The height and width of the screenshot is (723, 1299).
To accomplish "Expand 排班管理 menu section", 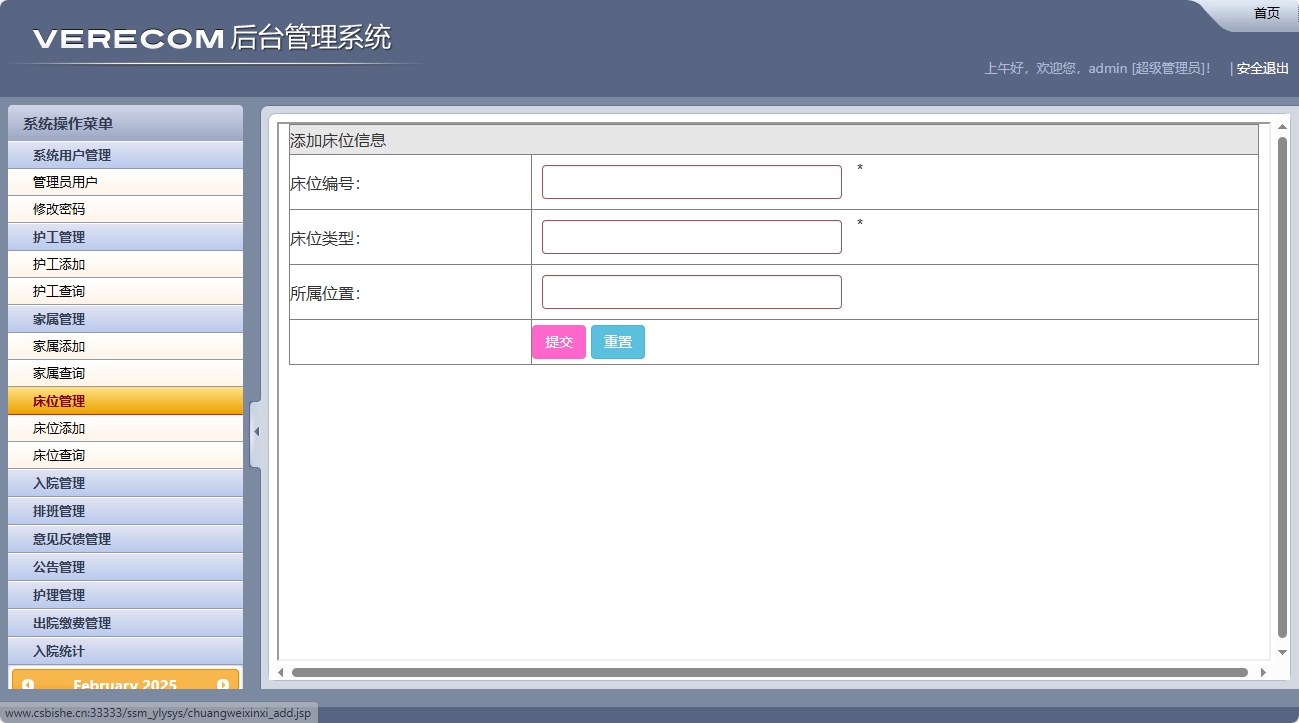I will point(125,511).
